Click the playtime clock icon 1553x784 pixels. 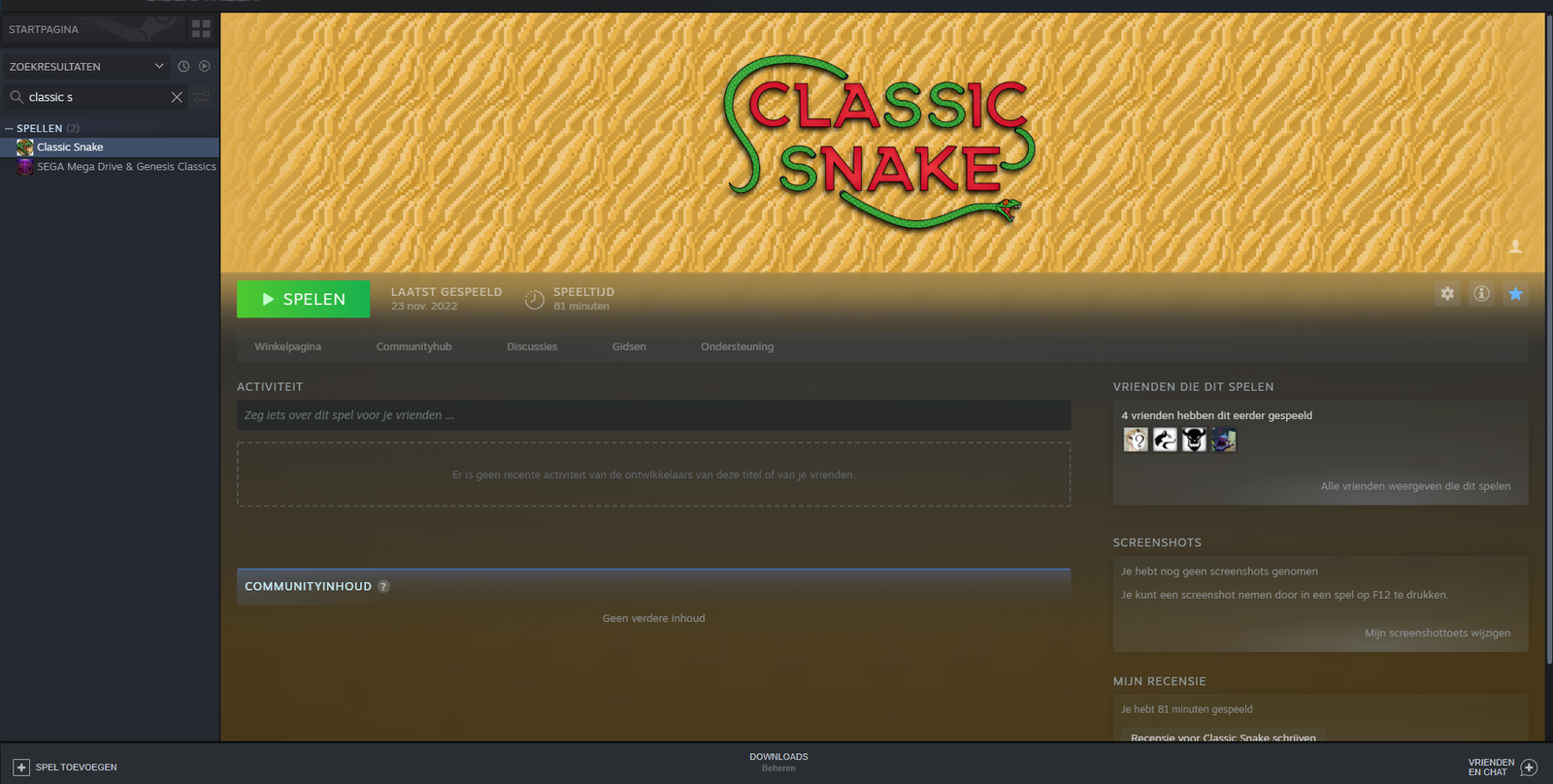coord(534,300)
